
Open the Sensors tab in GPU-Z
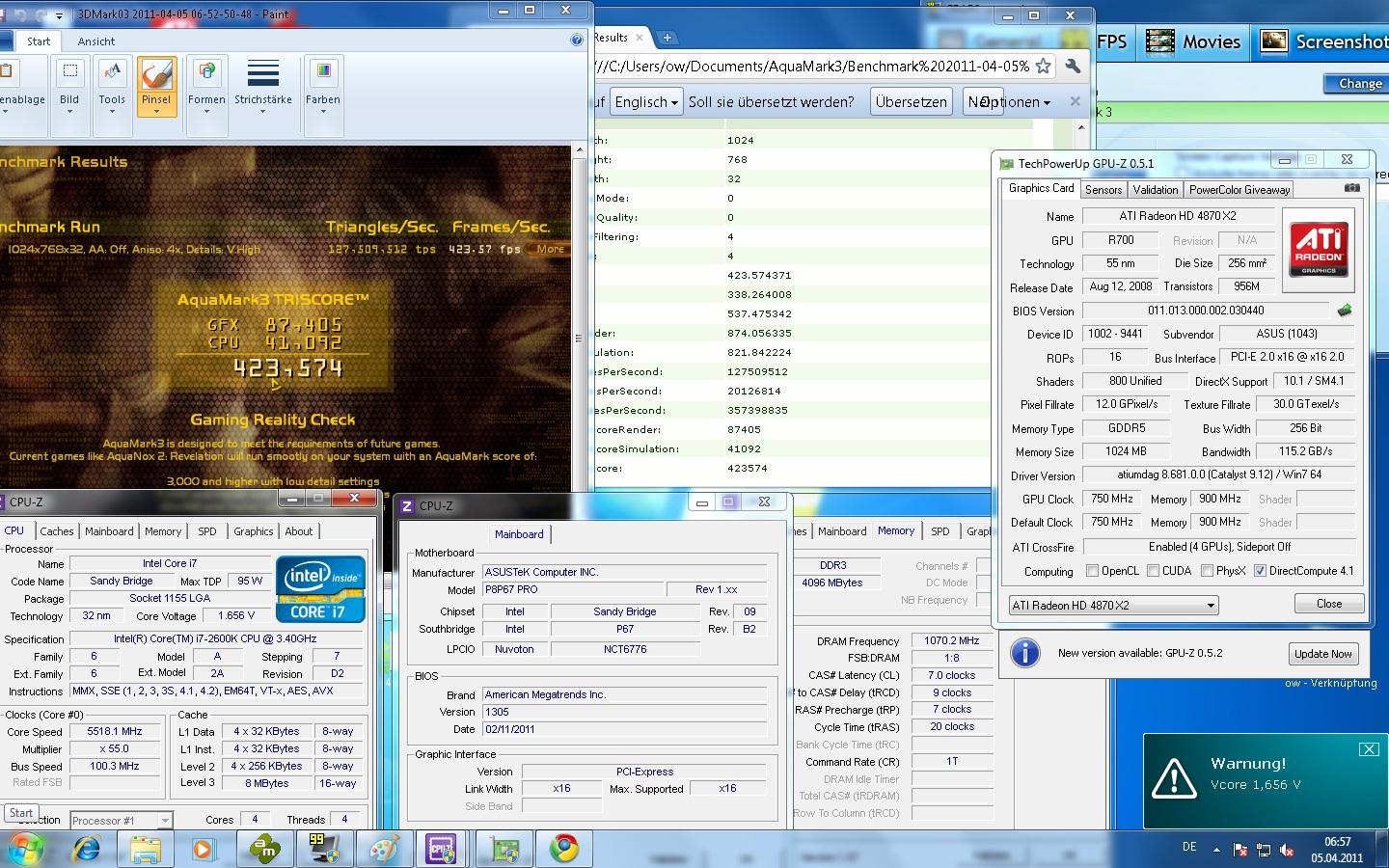[x=1103, y=190]
